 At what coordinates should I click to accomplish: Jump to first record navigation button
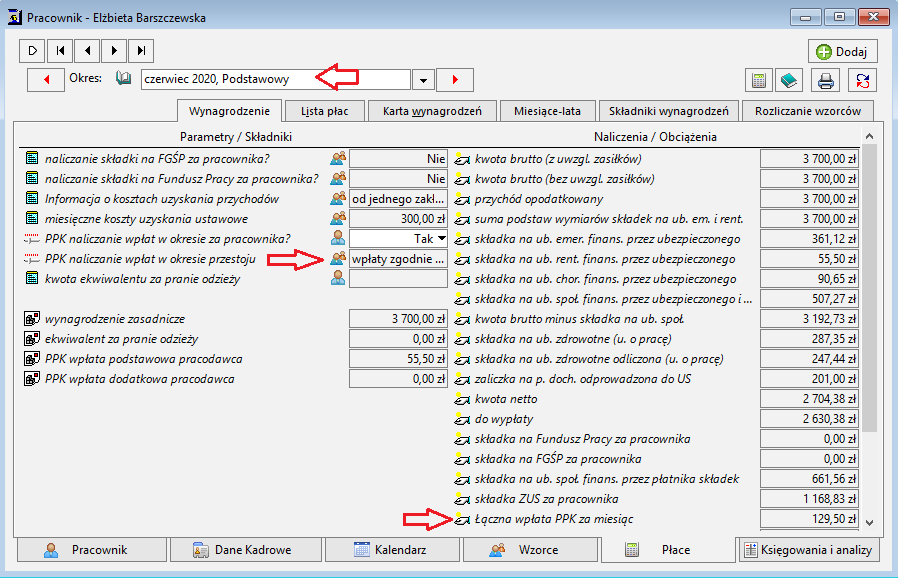coord(60,50)
